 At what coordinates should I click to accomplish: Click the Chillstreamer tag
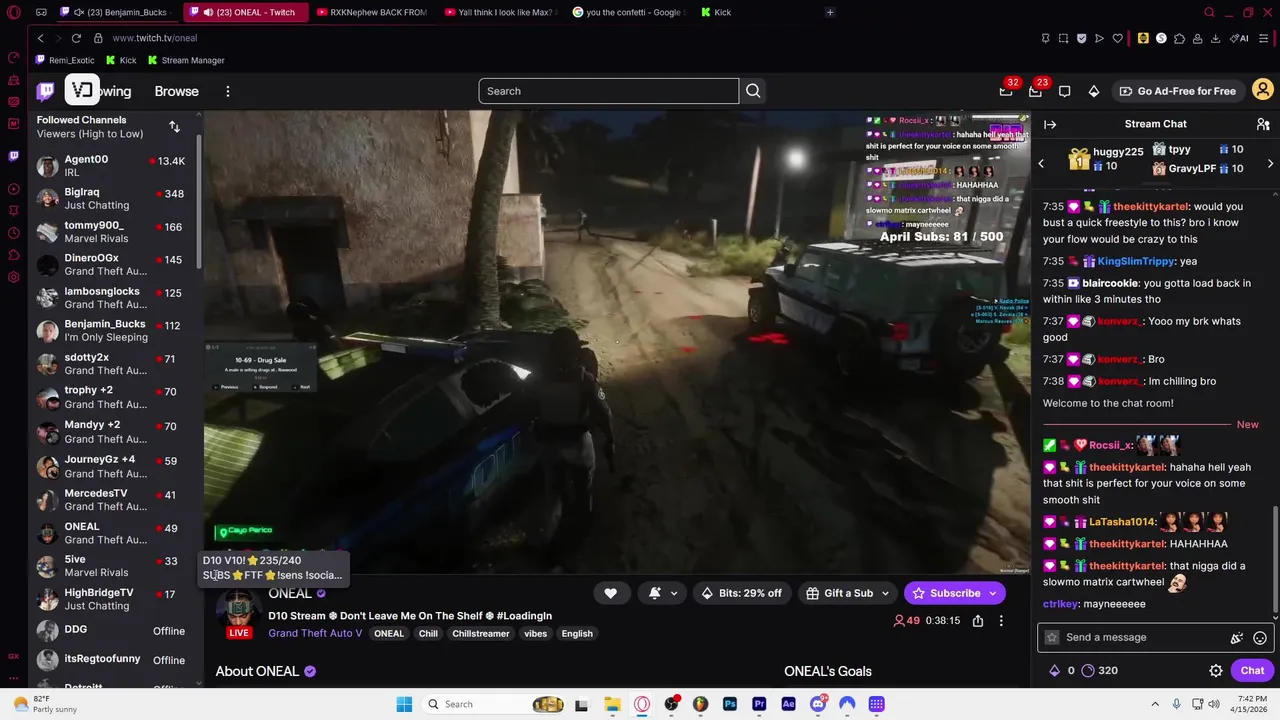click(x=481, y=634)
